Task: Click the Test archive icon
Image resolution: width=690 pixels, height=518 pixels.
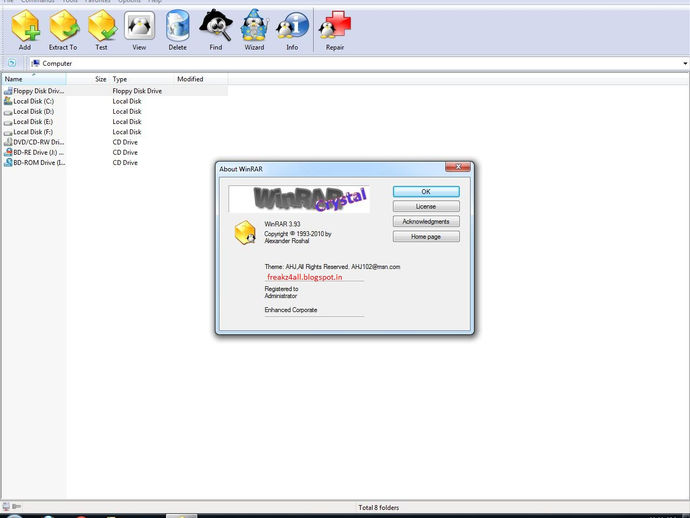Action: point(102,30)
